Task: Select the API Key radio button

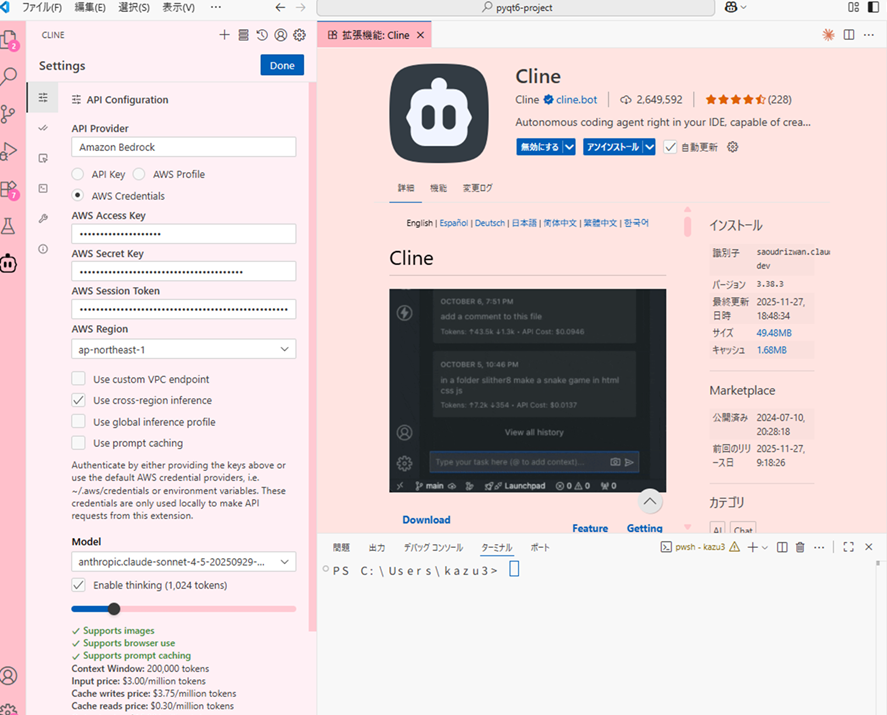Action: (78, 174)
